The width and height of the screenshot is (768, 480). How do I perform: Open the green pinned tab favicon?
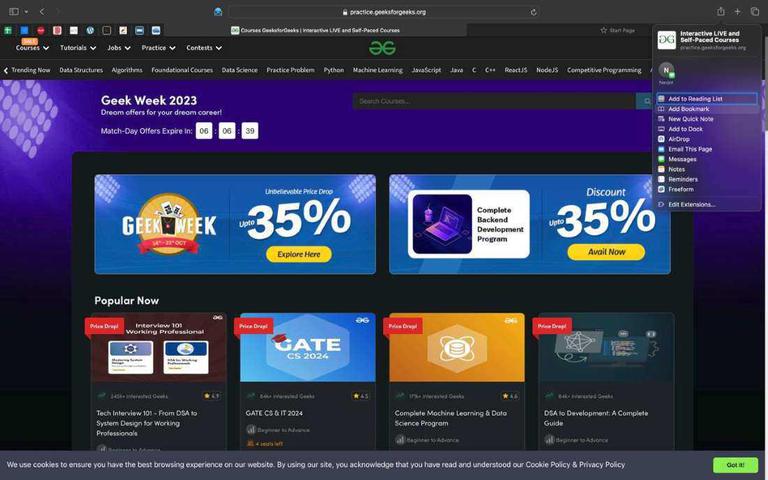(x=8, y=30)
